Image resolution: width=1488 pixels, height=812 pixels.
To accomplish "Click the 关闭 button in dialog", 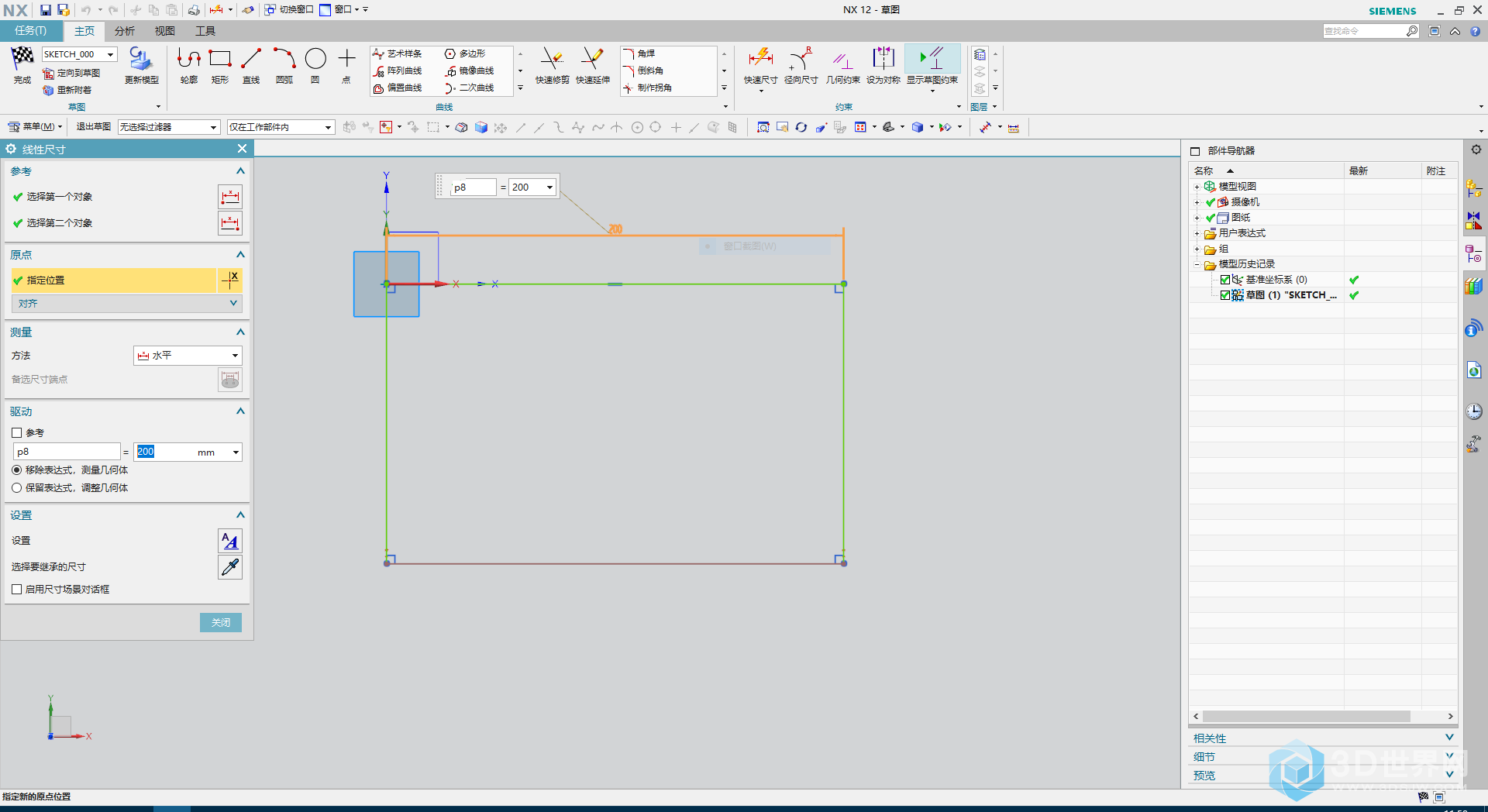I will point(221,622).
